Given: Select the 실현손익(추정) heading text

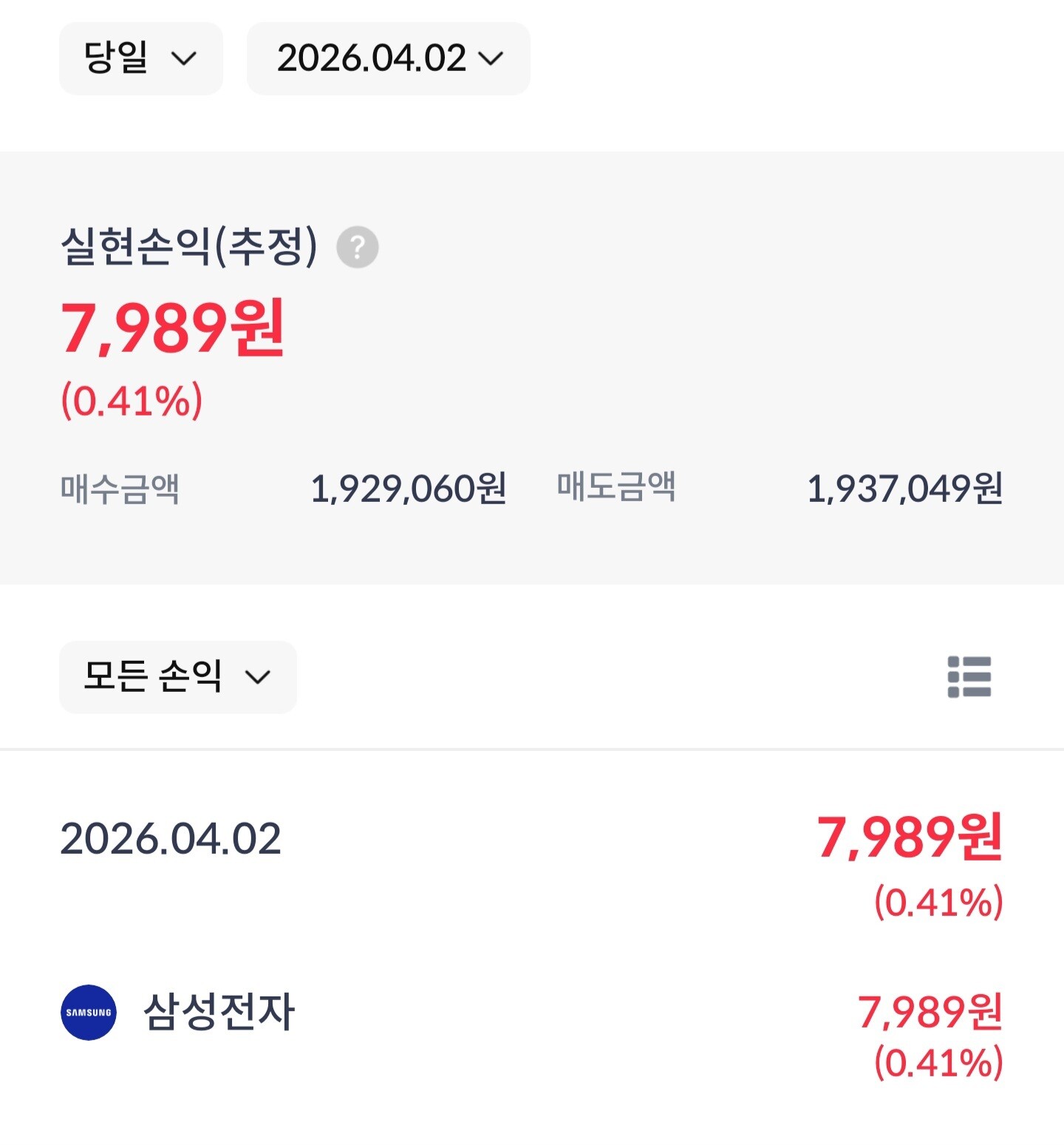Looking at the screenshot, I should pyautogui.click(x=188, y=247).
